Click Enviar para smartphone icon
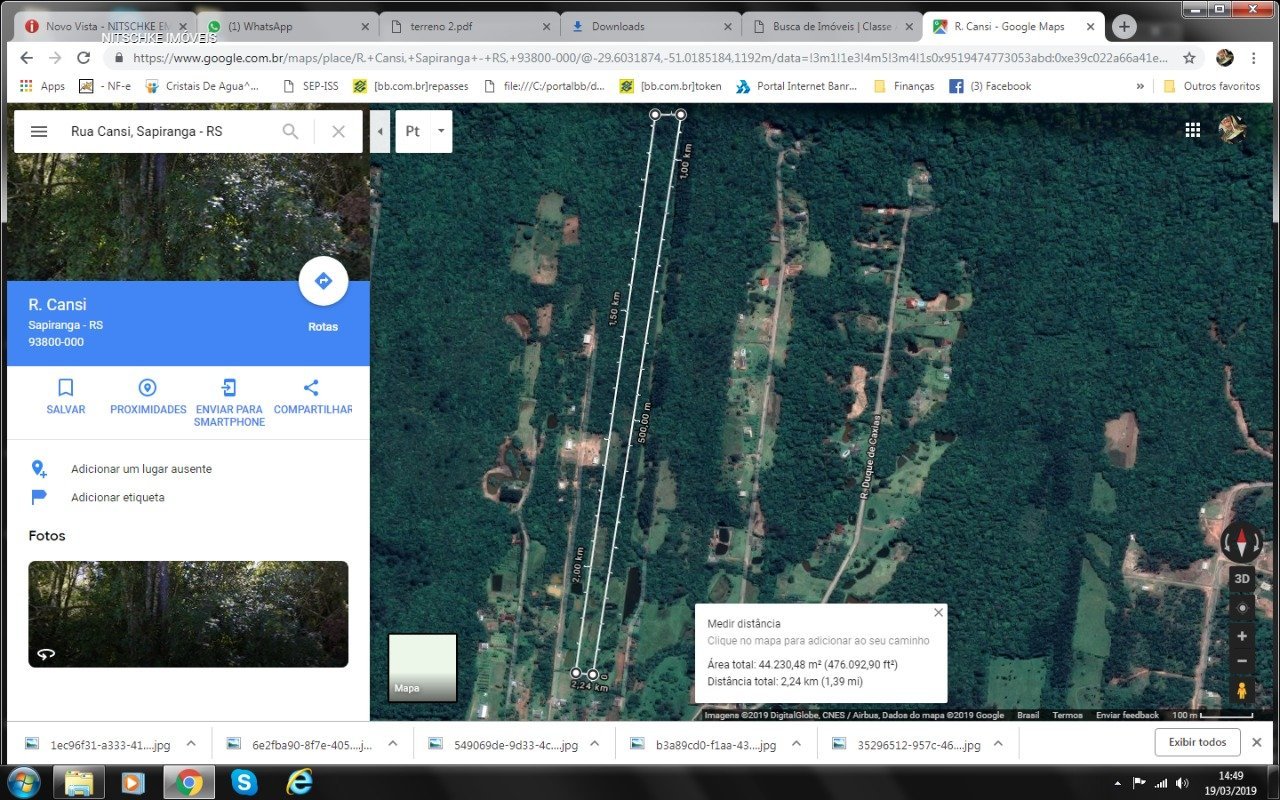The image size is (1280, 800). point(229,388)
